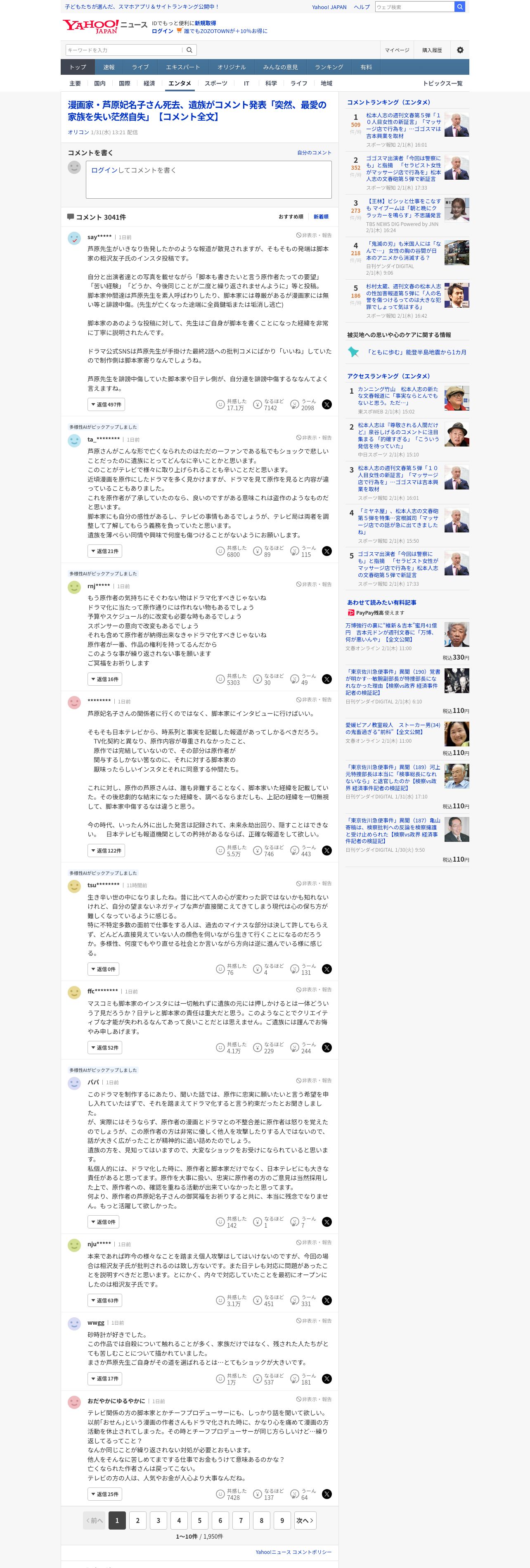Open トピックス一覧 link
This screenshot has height=1568, width=530.
pos(442,83)
